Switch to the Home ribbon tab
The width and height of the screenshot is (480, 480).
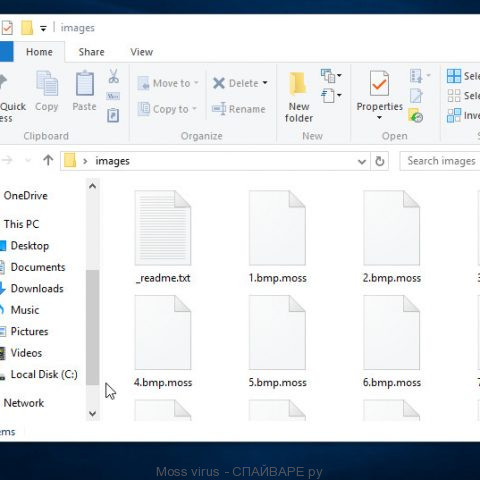[x=39, y=52]
